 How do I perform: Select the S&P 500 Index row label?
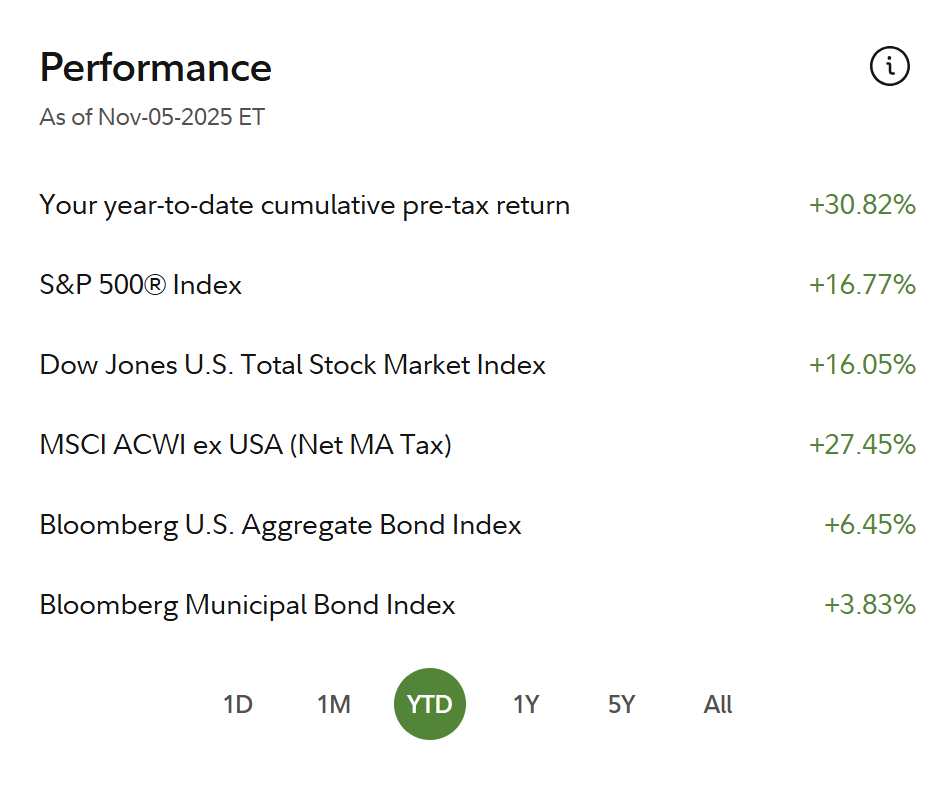point(140,285)
